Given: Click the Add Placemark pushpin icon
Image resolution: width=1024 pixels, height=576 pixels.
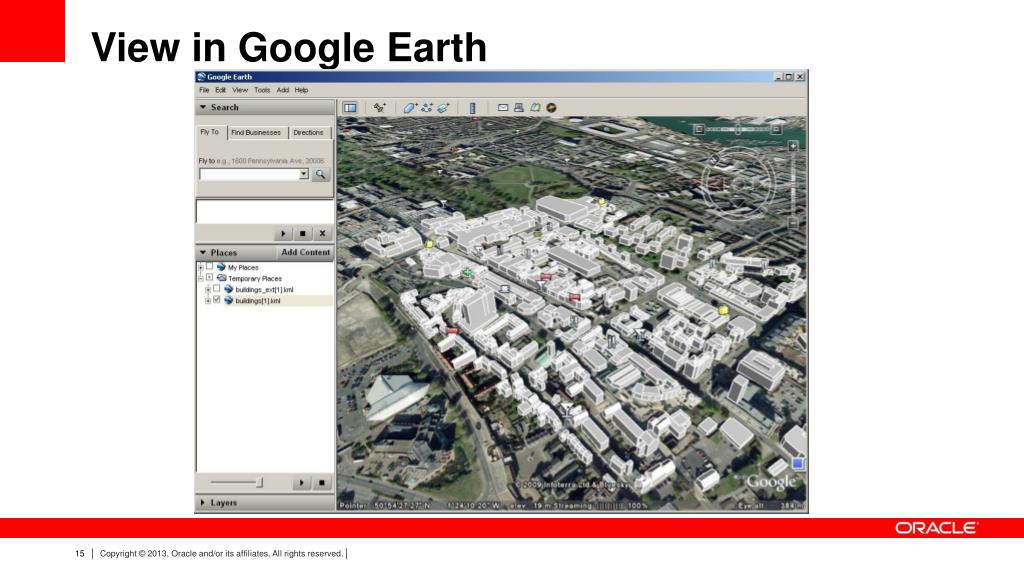Looking at the screenshot, I should coord(379,108).
